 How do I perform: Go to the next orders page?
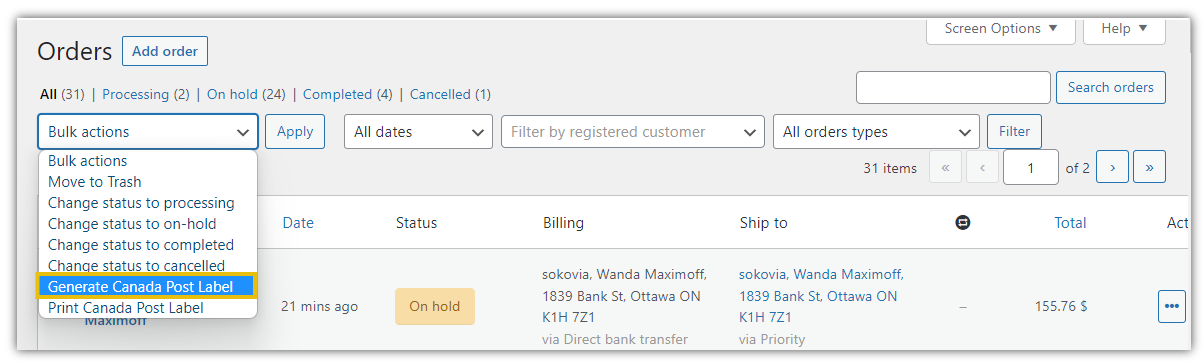[1112, 168]
